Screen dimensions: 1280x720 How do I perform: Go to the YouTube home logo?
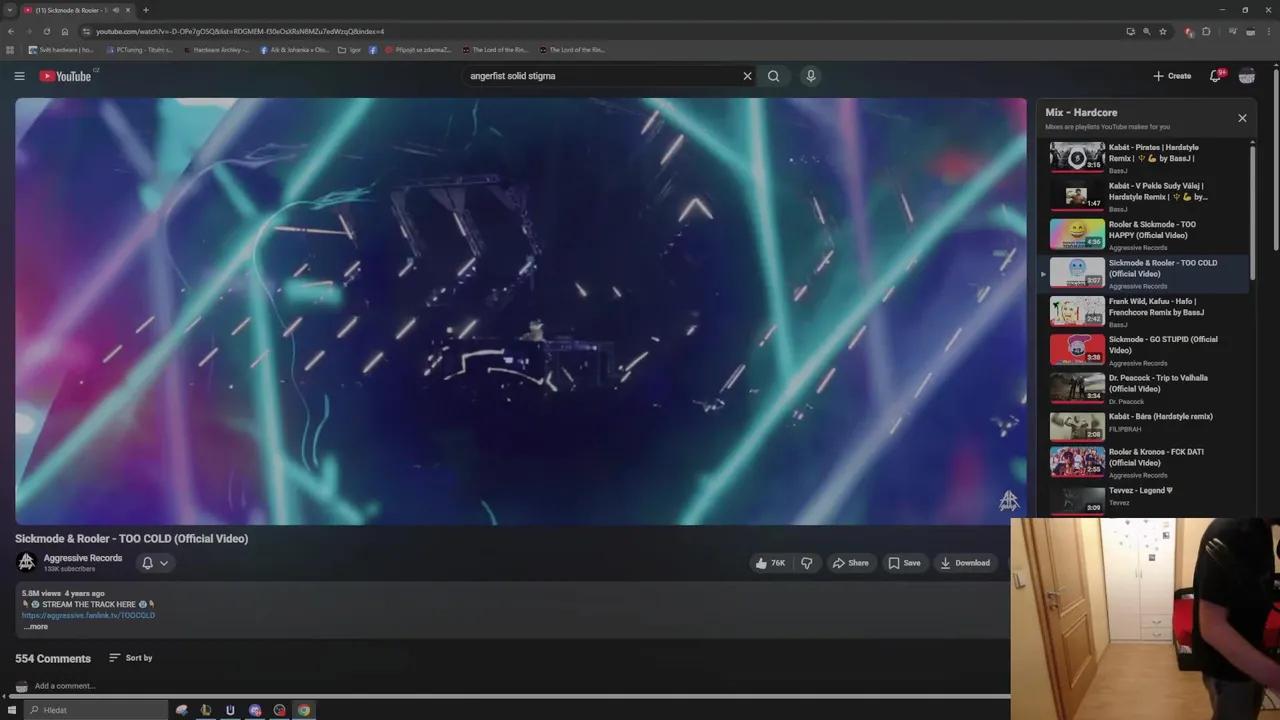65,76
